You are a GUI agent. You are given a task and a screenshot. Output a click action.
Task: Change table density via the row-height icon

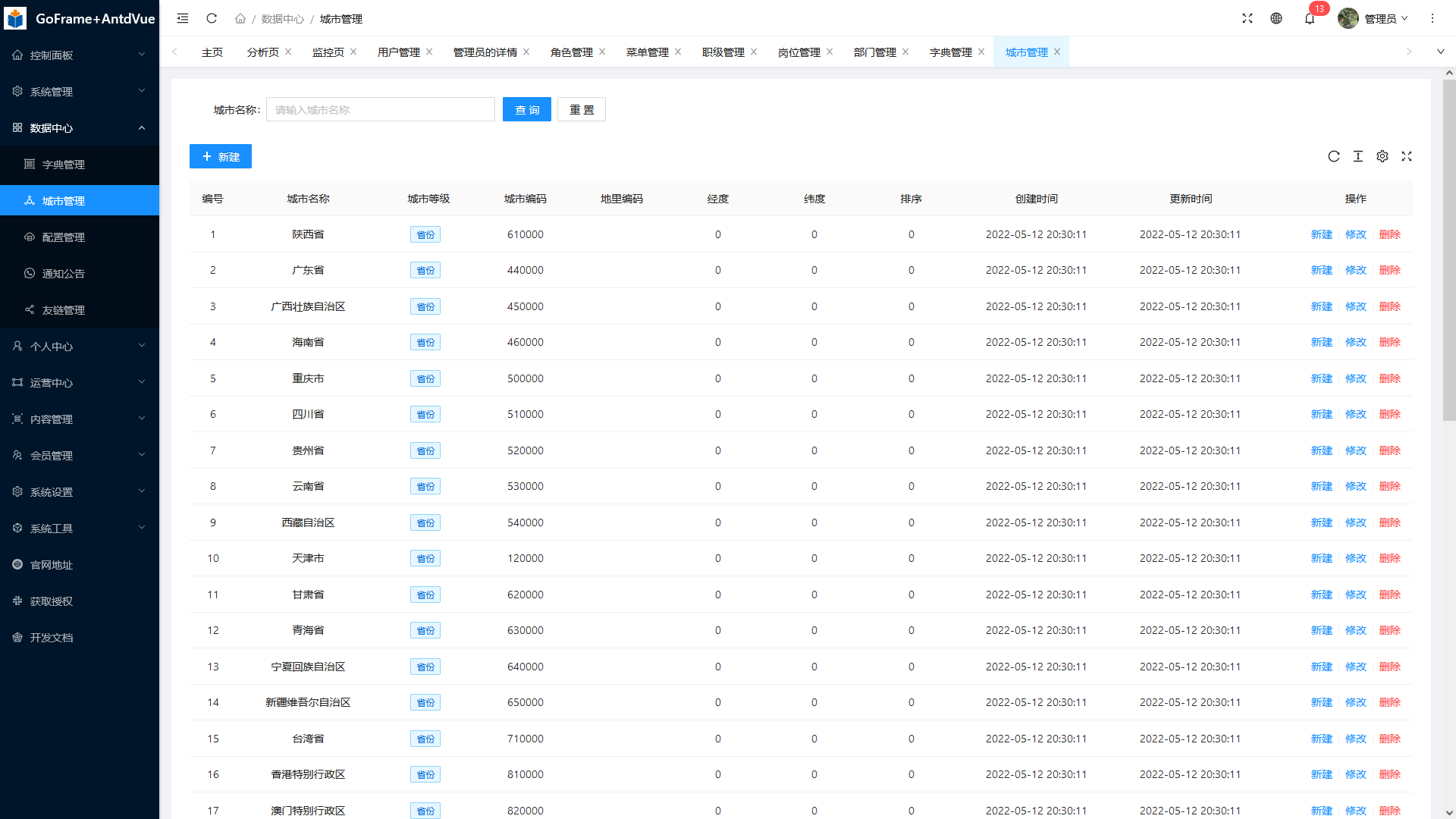coord(1358,156)
